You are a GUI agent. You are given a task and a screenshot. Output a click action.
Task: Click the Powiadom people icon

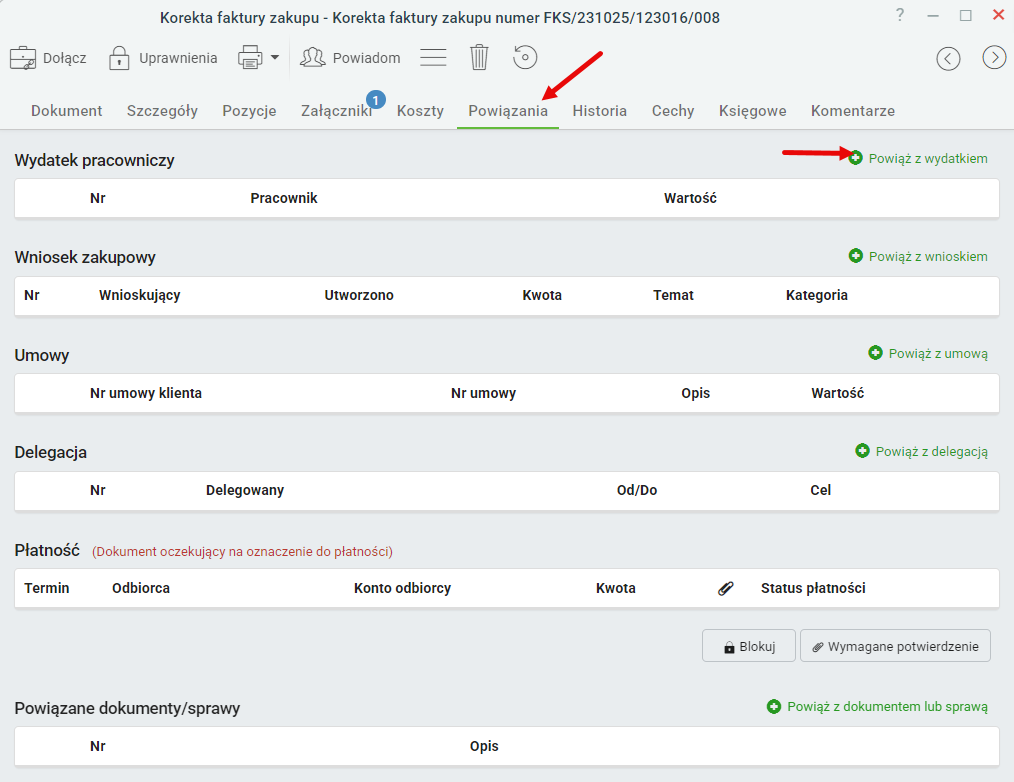pos(312,58)
